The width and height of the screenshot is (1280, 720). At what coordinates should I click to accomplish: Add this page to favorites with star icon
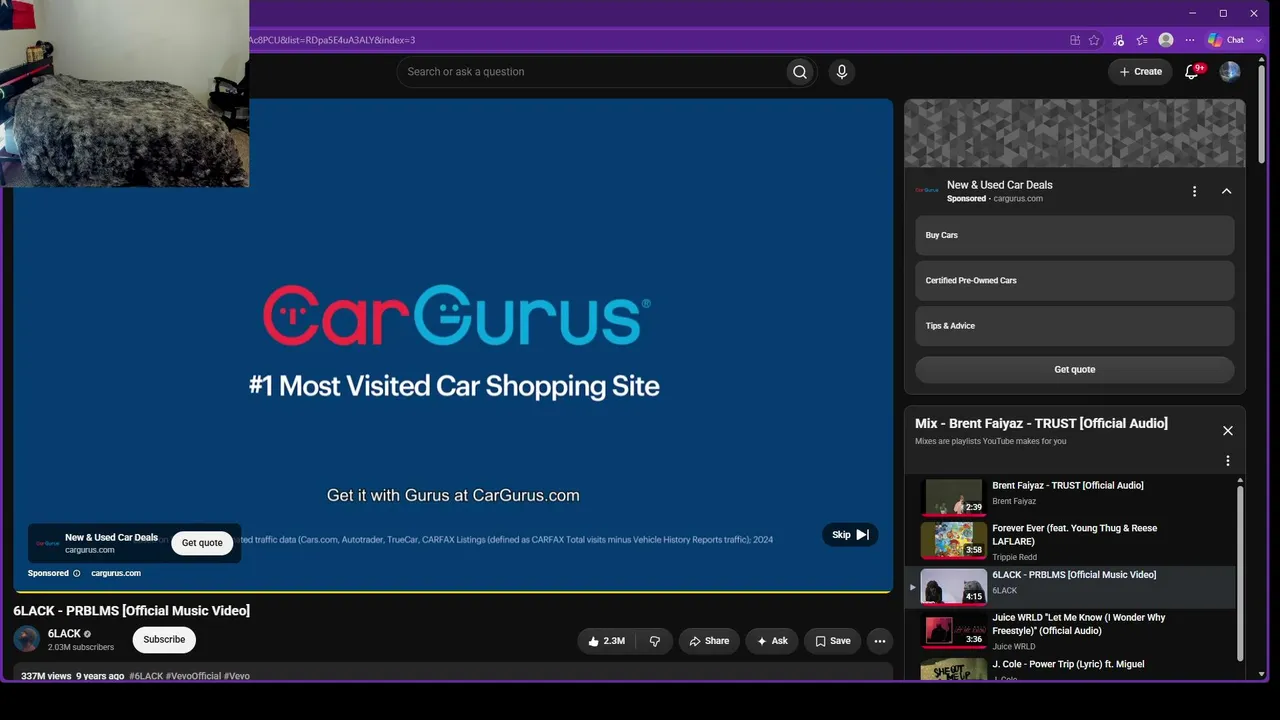(x=1094, y=40)
